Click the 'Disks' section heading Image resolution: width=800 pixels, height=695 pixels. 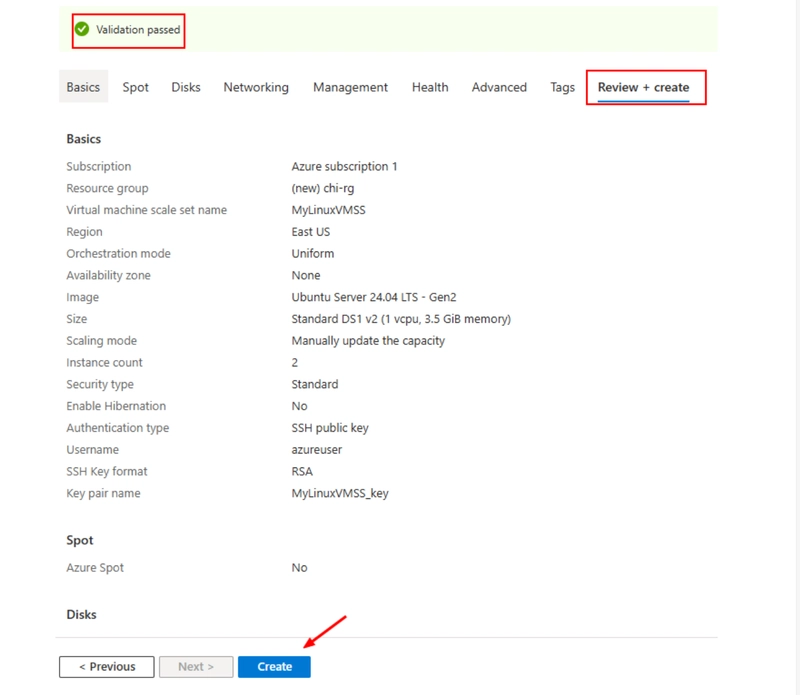(x=81, y=614)
